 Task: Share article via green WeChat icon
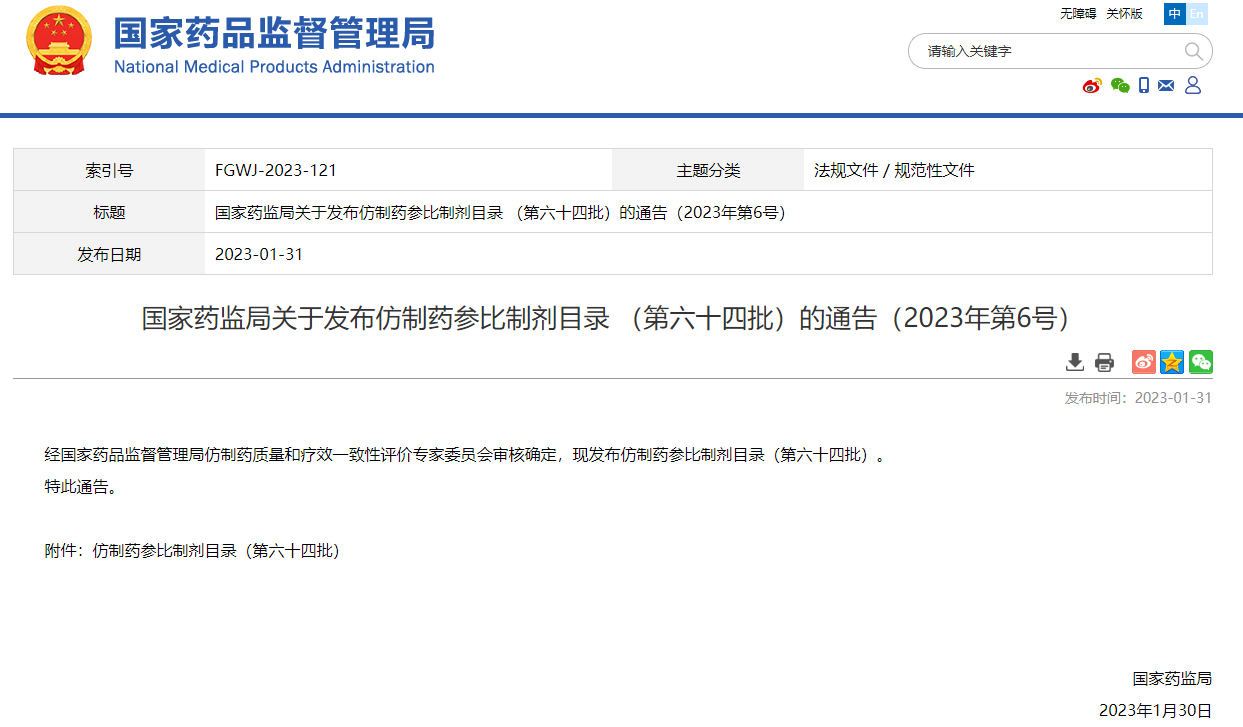[x=1201, y=362]
